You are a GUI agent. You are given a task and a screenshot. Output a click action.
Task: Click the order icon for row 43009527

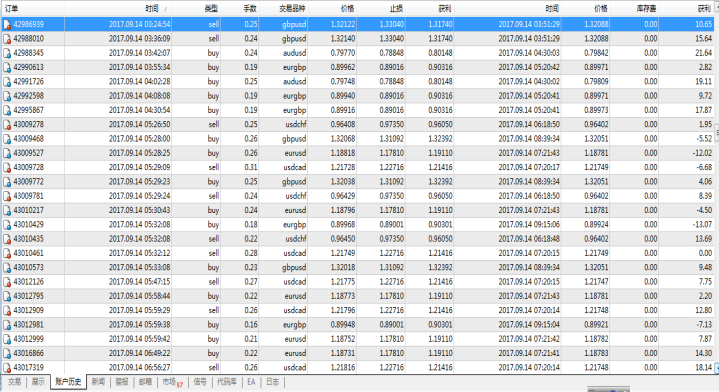tap(7, 153)
